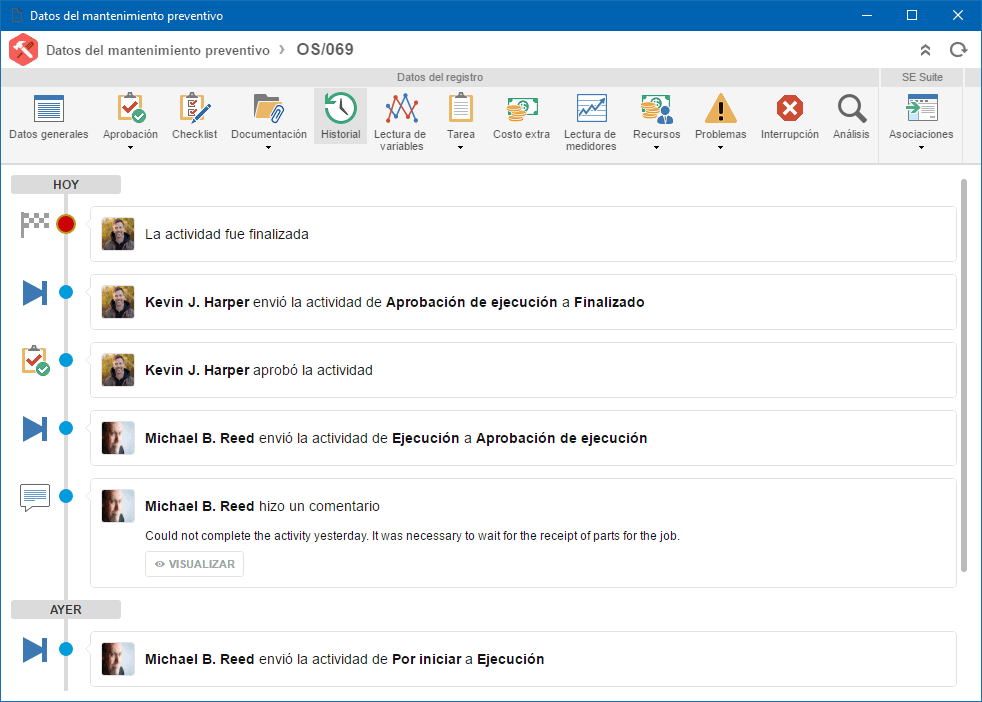Click the text La actividad fue finalizada
The image size is (982, 702).
(x=227, y=234)
